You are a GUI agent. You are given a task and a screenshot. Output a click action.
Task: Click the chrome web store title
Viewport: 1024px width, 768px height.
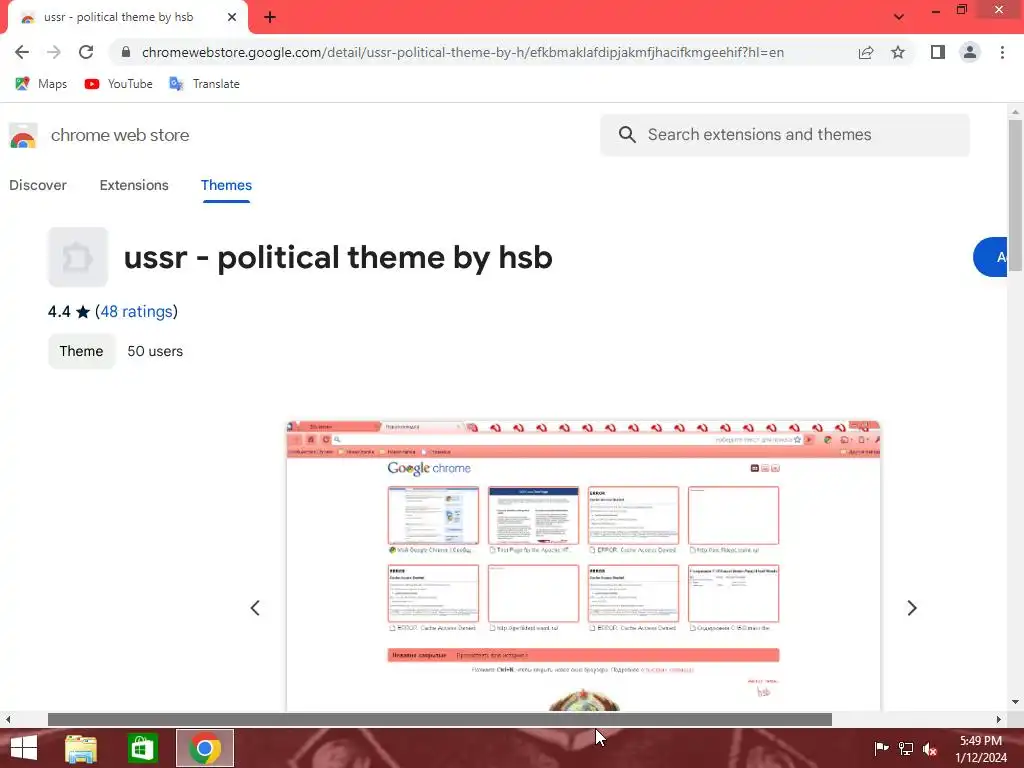(120, 135)
